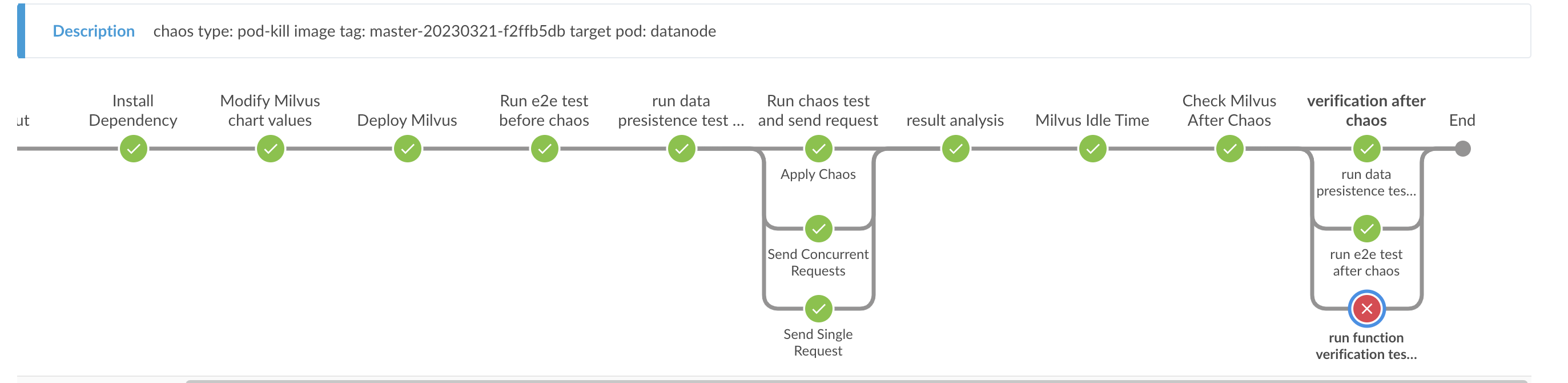Select the Apply Chaos step icon
This screenshot has width=1568, height=383.
pos(819,148)
